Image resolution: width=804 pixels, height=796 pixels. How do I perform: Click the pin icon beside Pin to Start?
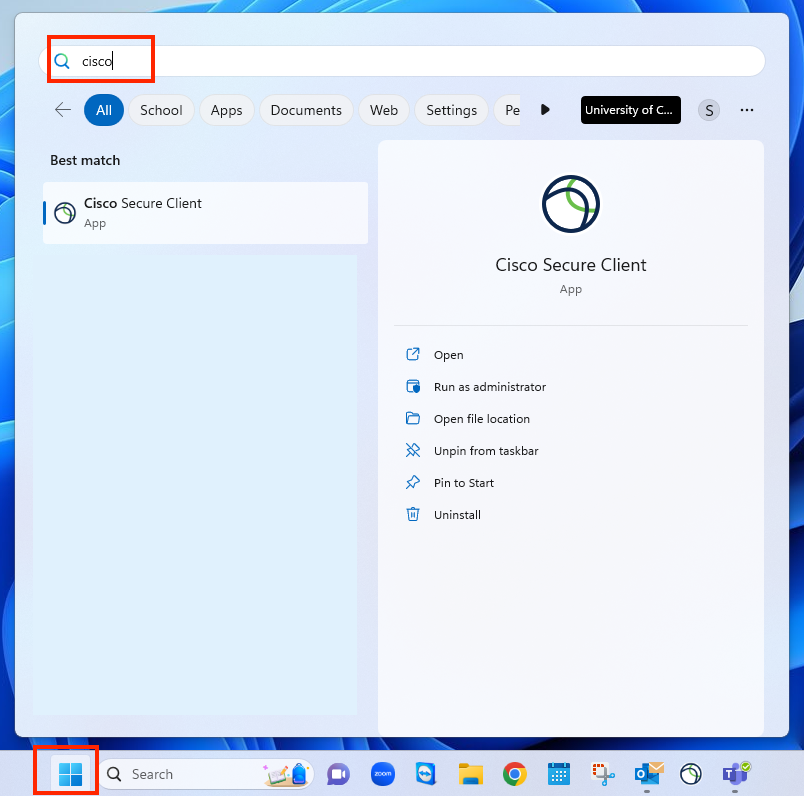413,482
